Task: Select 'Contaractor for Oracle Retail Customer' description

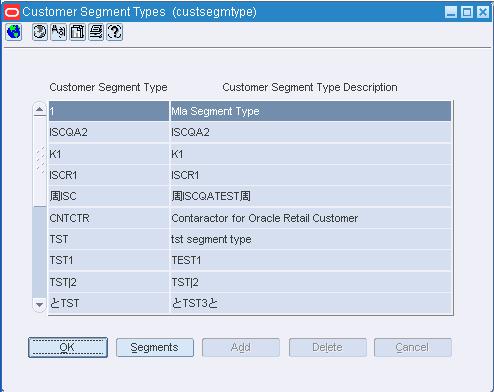Action: 311,218
